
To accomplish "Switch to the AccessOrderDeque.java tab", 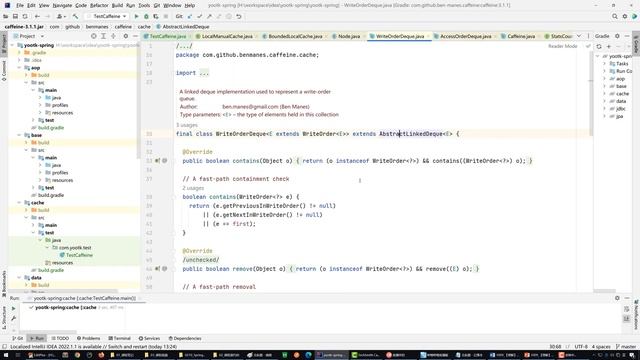I will 465,36.
